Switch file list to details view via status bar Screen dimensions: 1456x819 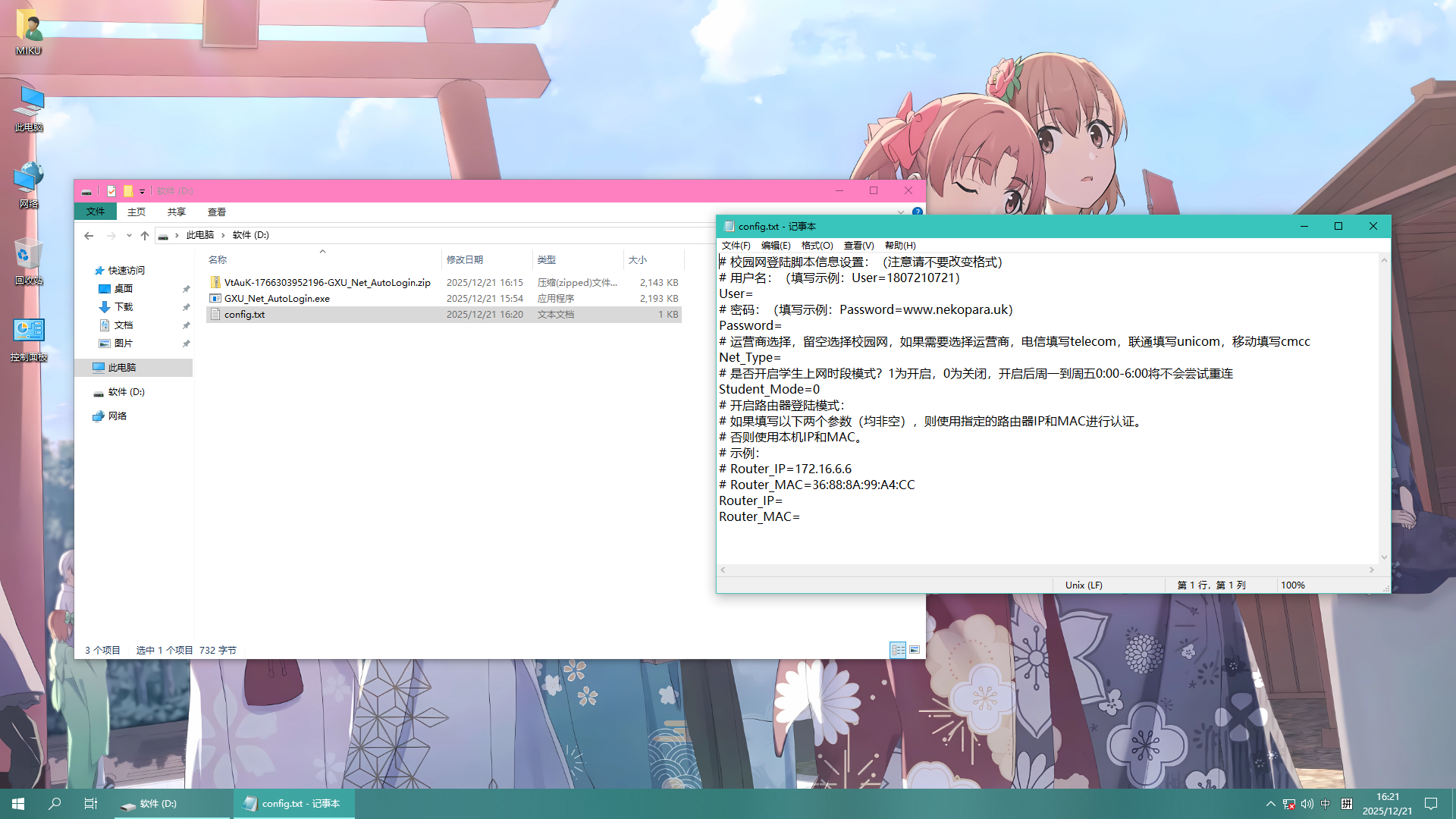[898, 650]
